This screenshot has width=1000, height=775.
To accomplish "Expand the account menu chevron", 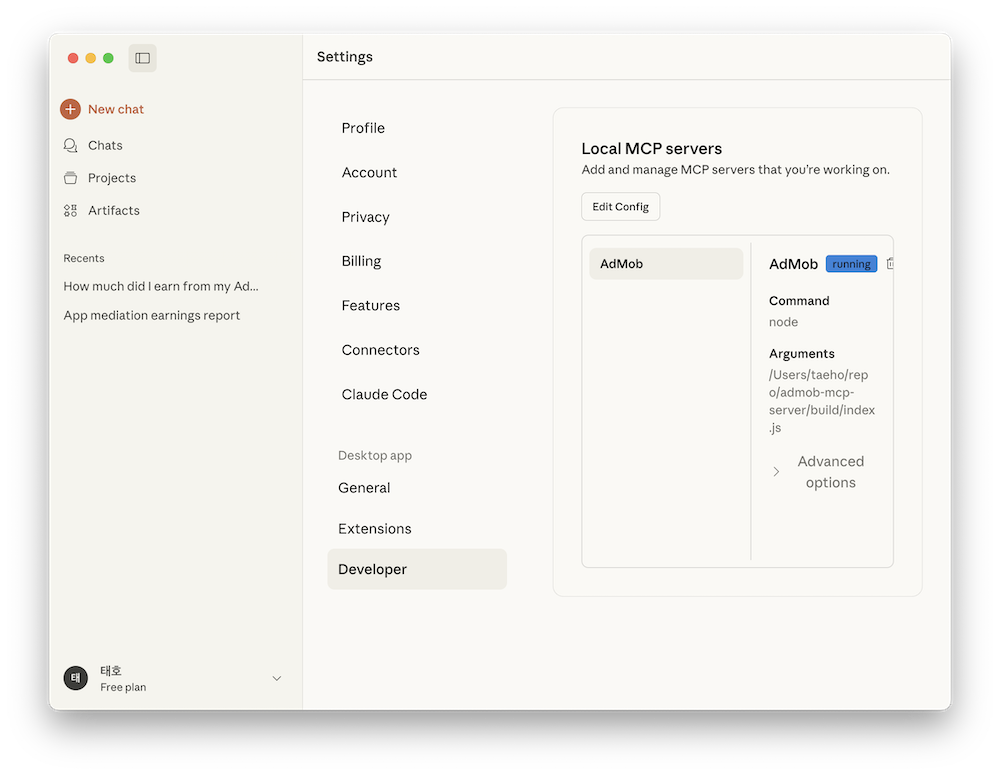I will 277,678.
